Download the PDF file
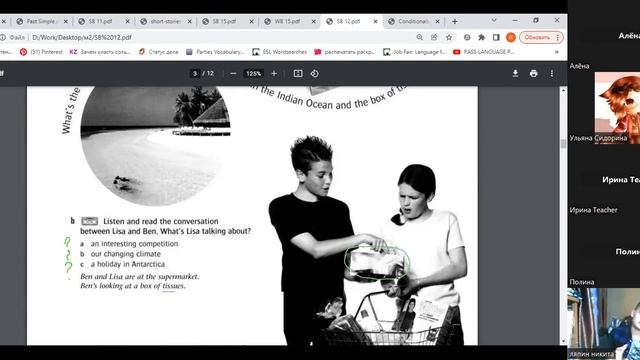This screenshot has width=640, height=360. pos(515,73)
